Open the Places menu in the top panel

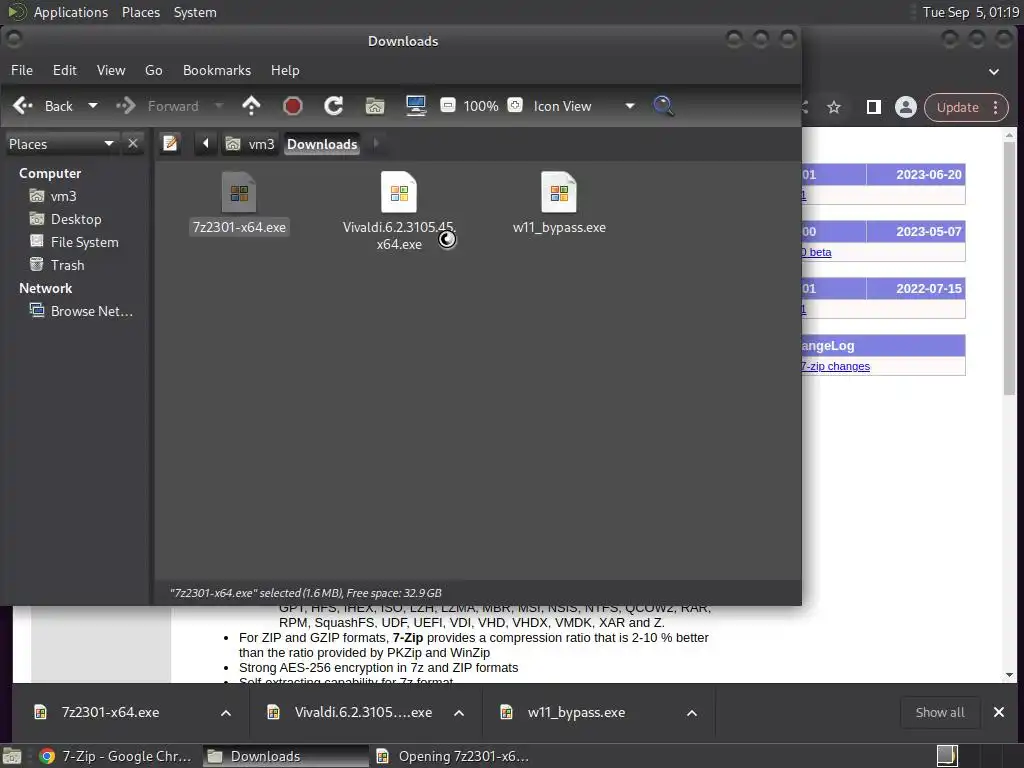point(140,12)
